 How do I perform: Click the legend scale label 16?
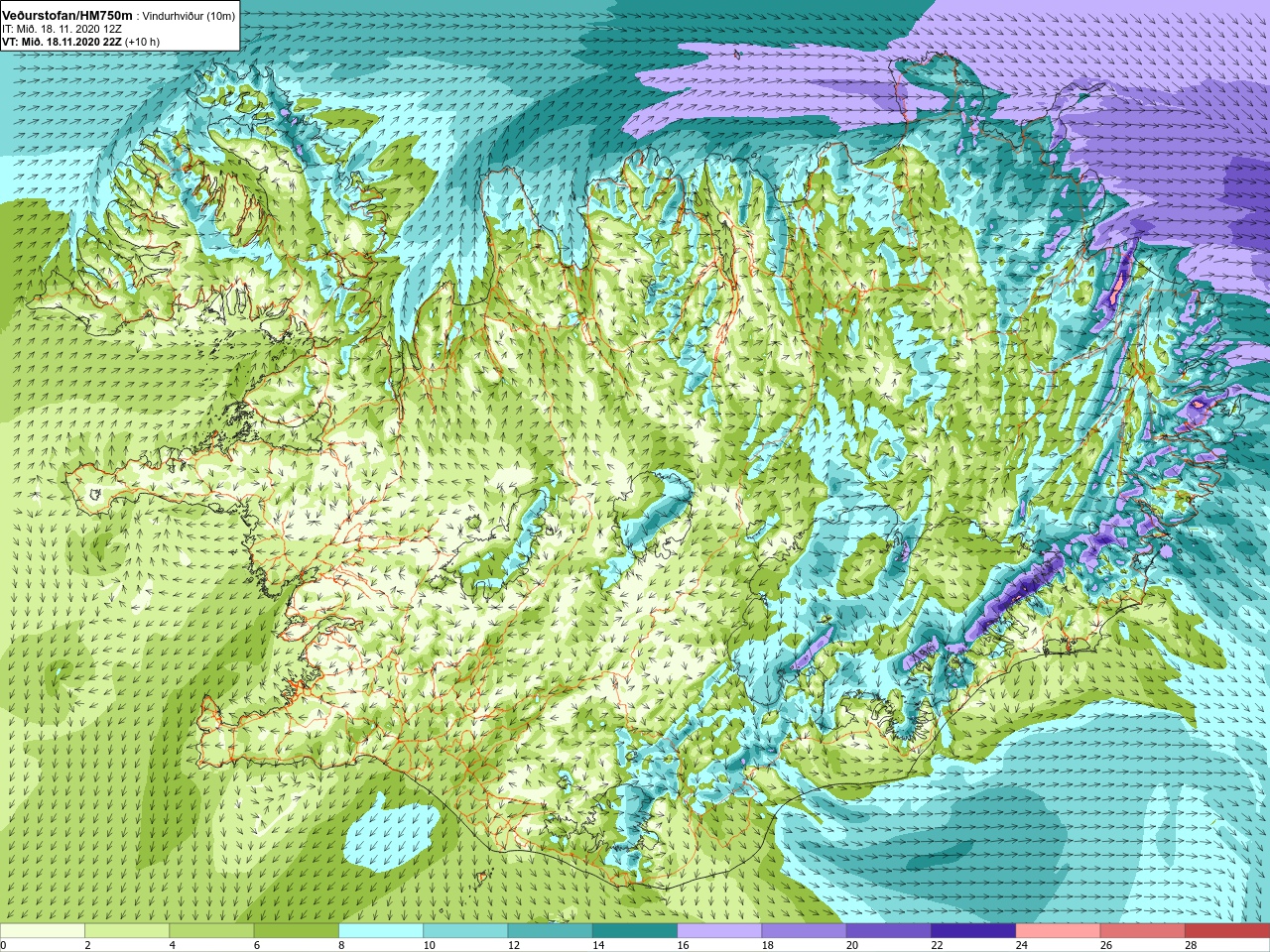pyautogui.click(x=683, y=945)
